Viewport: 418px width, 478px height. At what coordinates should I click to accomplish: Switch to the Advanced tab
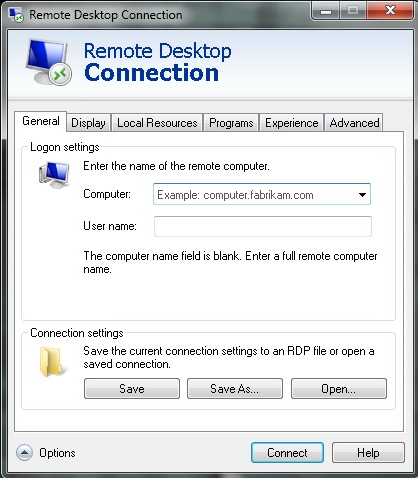[354, 123]
